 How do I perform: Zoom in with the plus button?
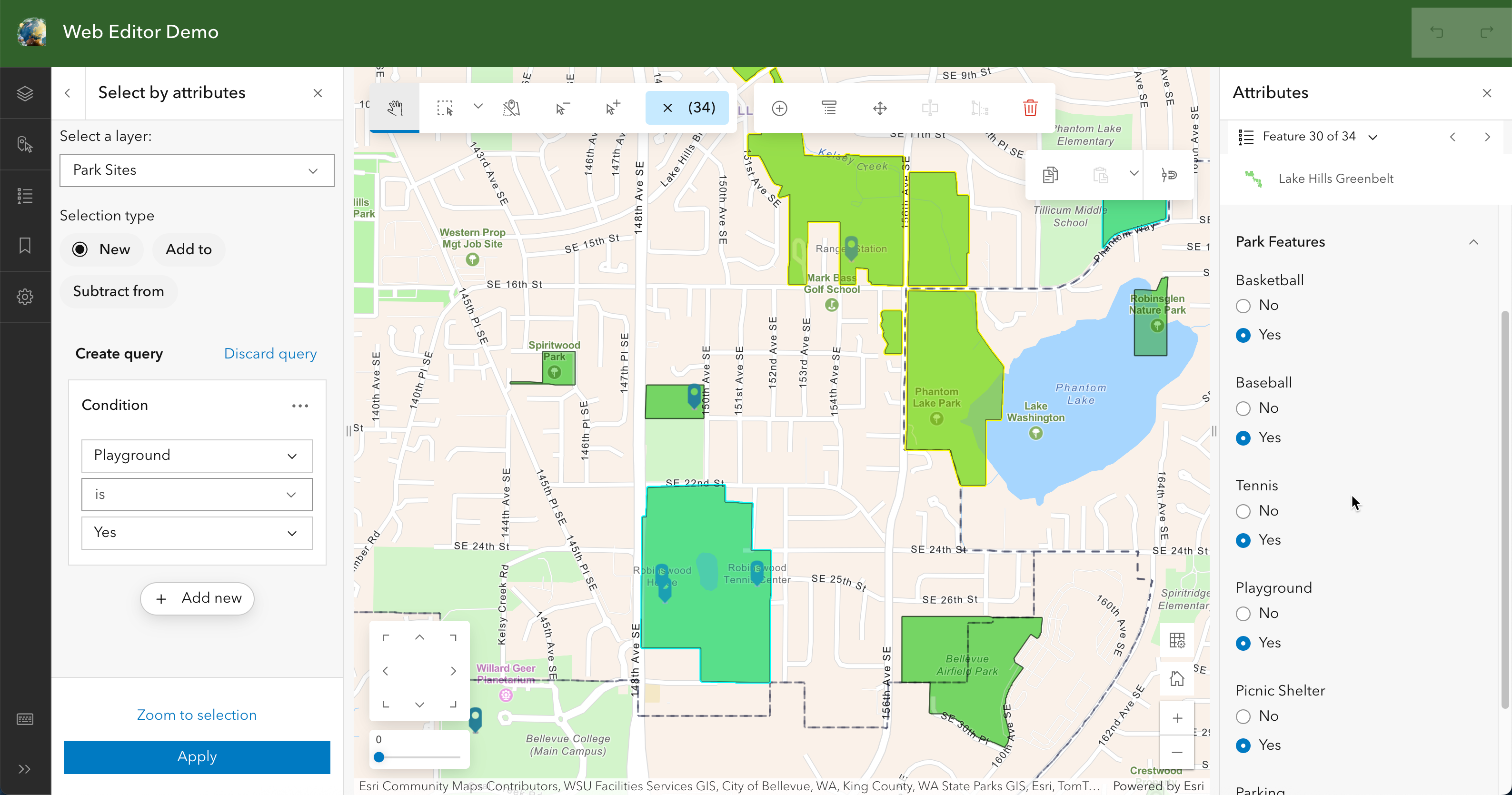1177,718
